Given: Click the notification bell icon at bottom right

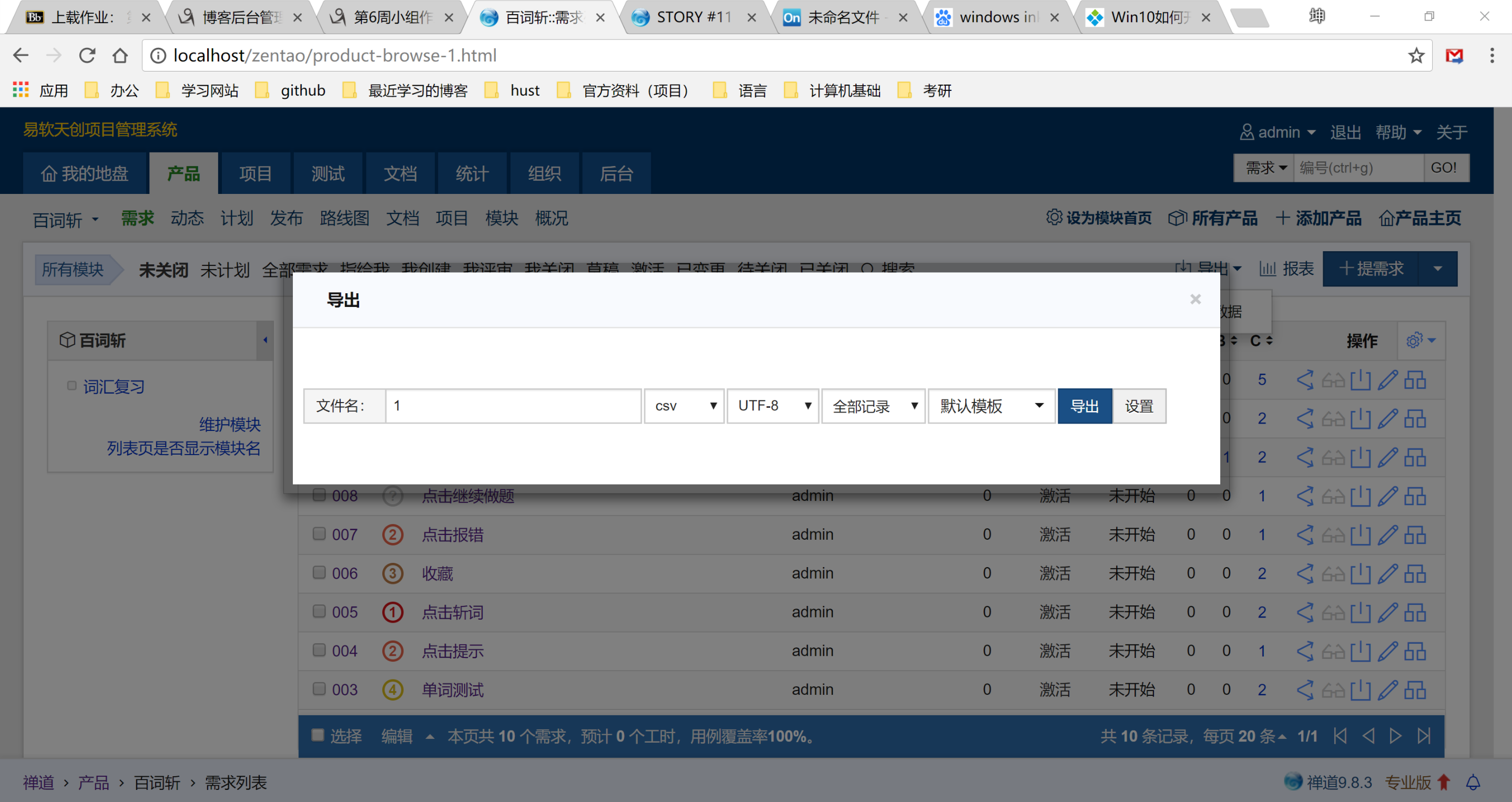Looking at the screenshot, I should pos(1473,782).
